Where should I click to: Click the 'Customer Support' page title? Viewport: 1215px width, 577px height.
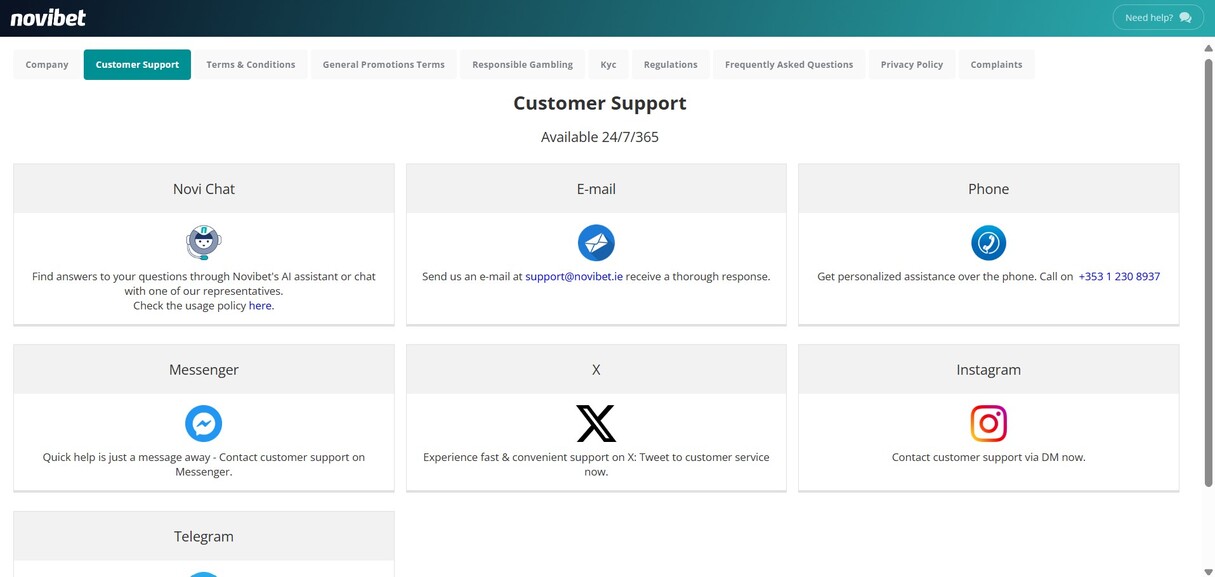tap(600, 103)
